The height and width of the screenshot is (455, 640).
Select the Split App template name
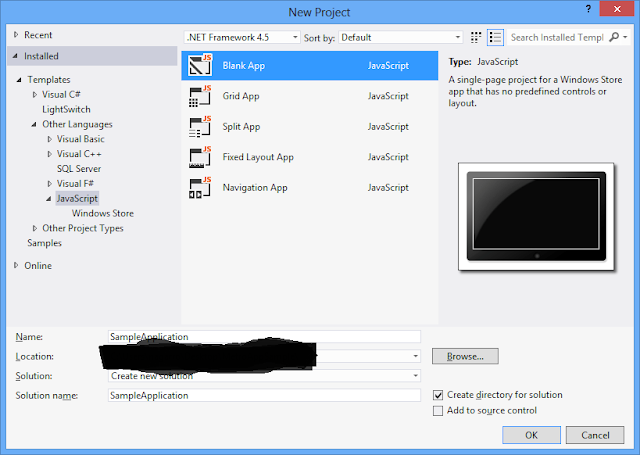(x=241, y=127)
